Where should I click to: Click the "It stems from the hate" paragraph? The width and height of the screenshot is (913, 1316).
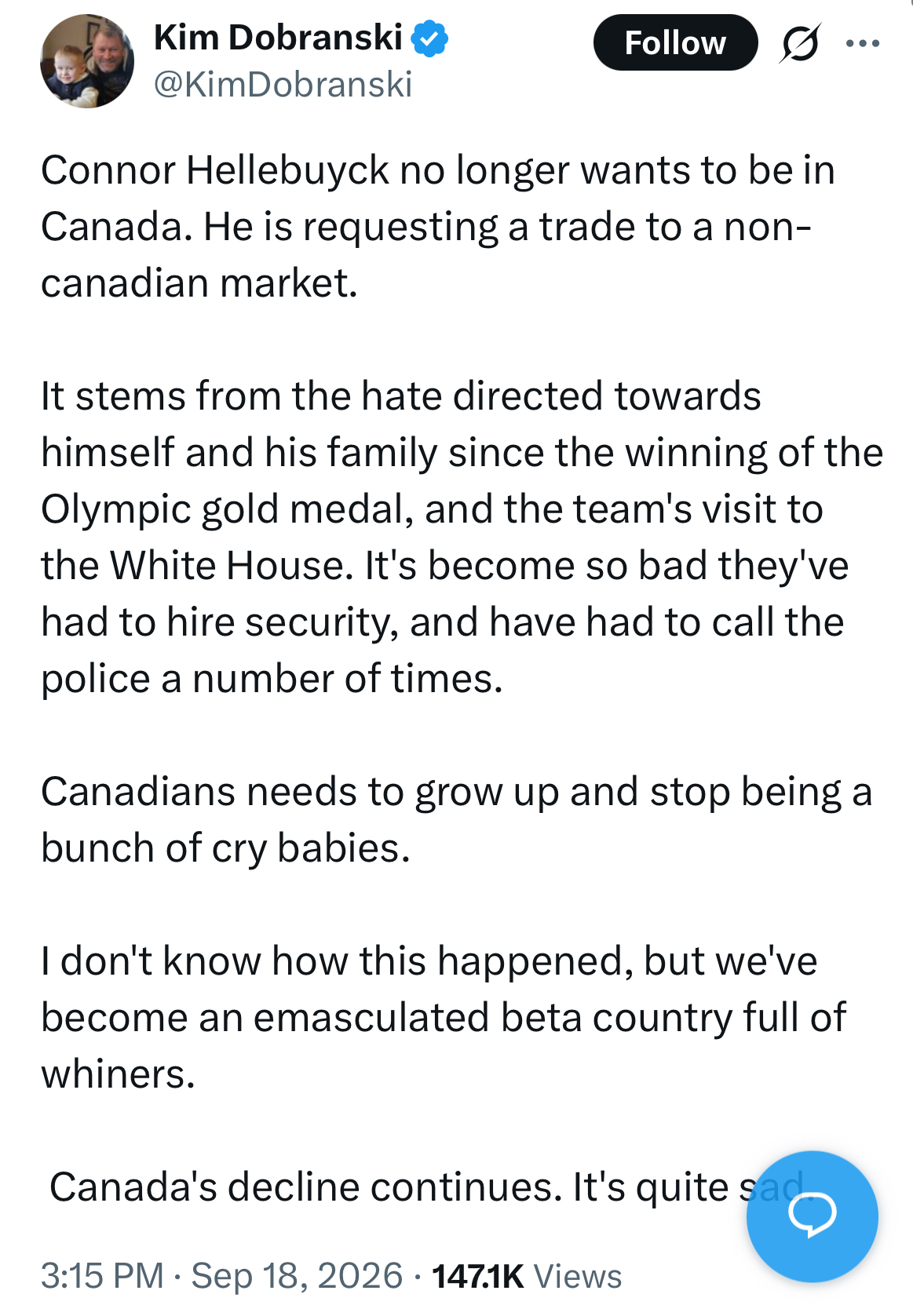click(462, 538)
